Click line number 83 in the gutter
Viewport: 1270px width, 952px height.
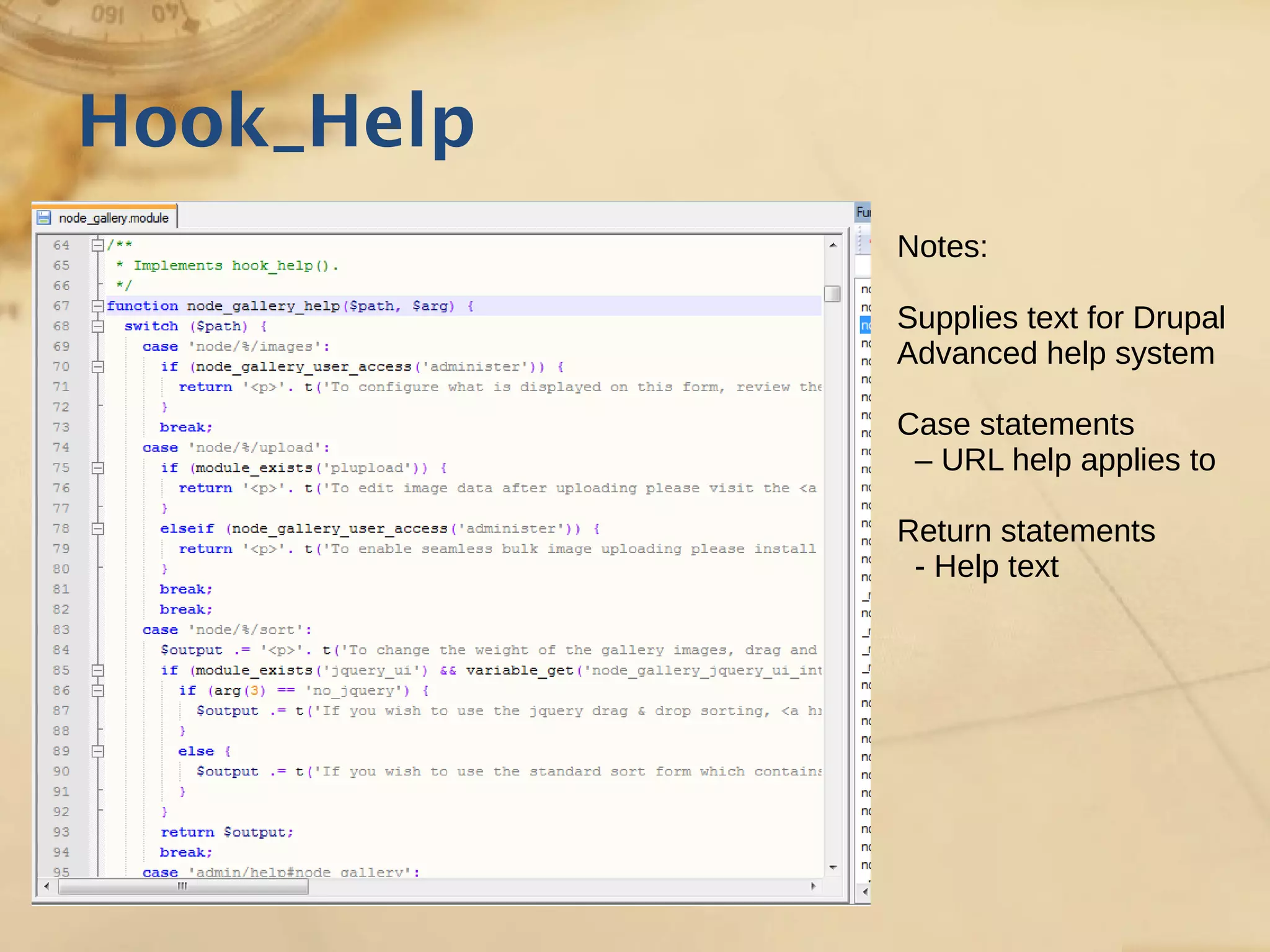61,630
